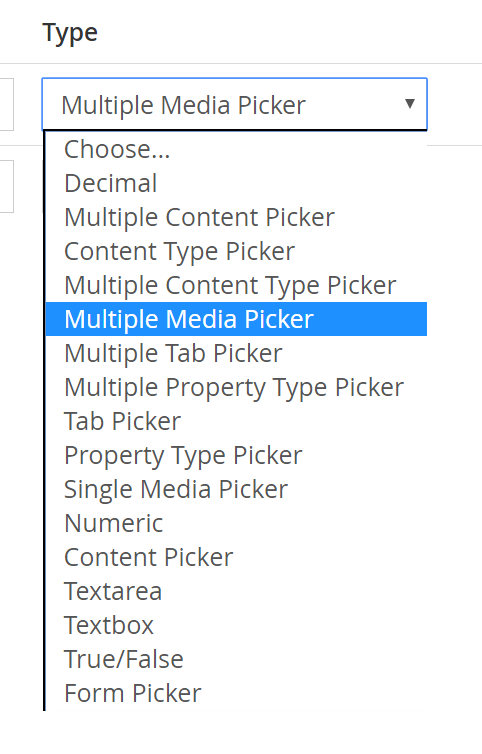The width and height of the screenshot is (482, 754).
Task: Choose Form Picker from list
Action: pos(236,693)
